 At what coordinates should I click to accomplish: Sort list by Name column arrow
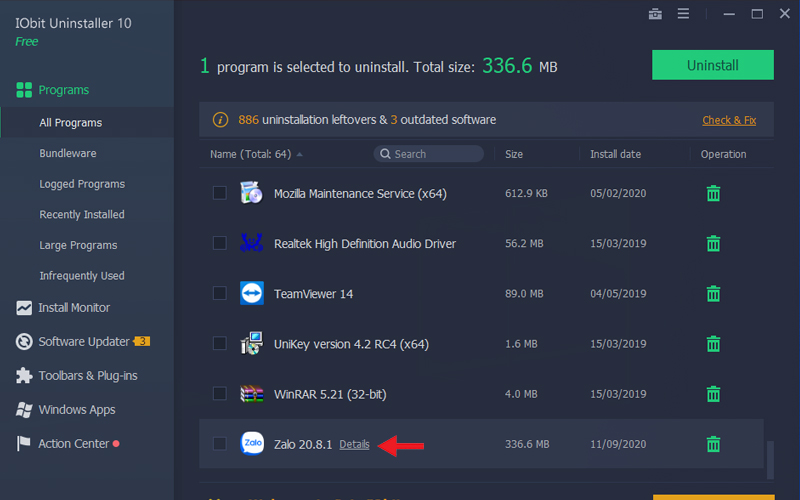tap(299, 155)
